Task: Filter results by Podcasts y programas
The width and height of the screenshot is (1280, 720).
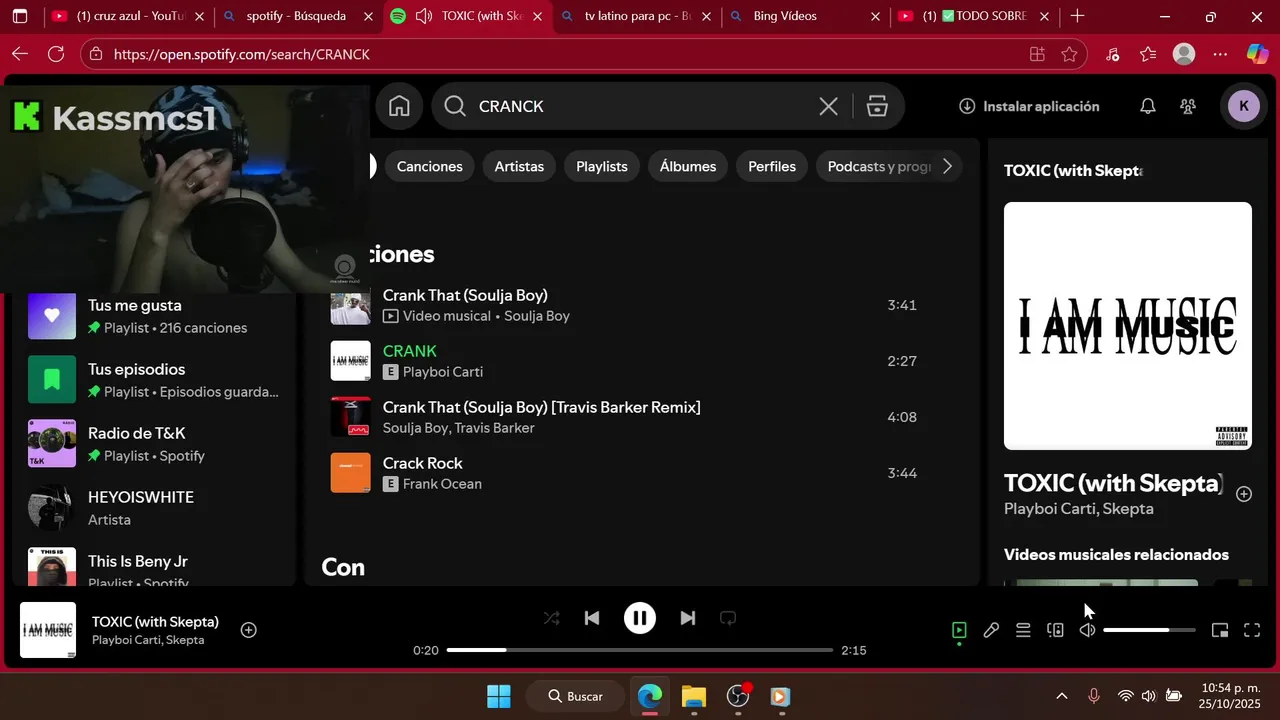Action: (879, 166)
